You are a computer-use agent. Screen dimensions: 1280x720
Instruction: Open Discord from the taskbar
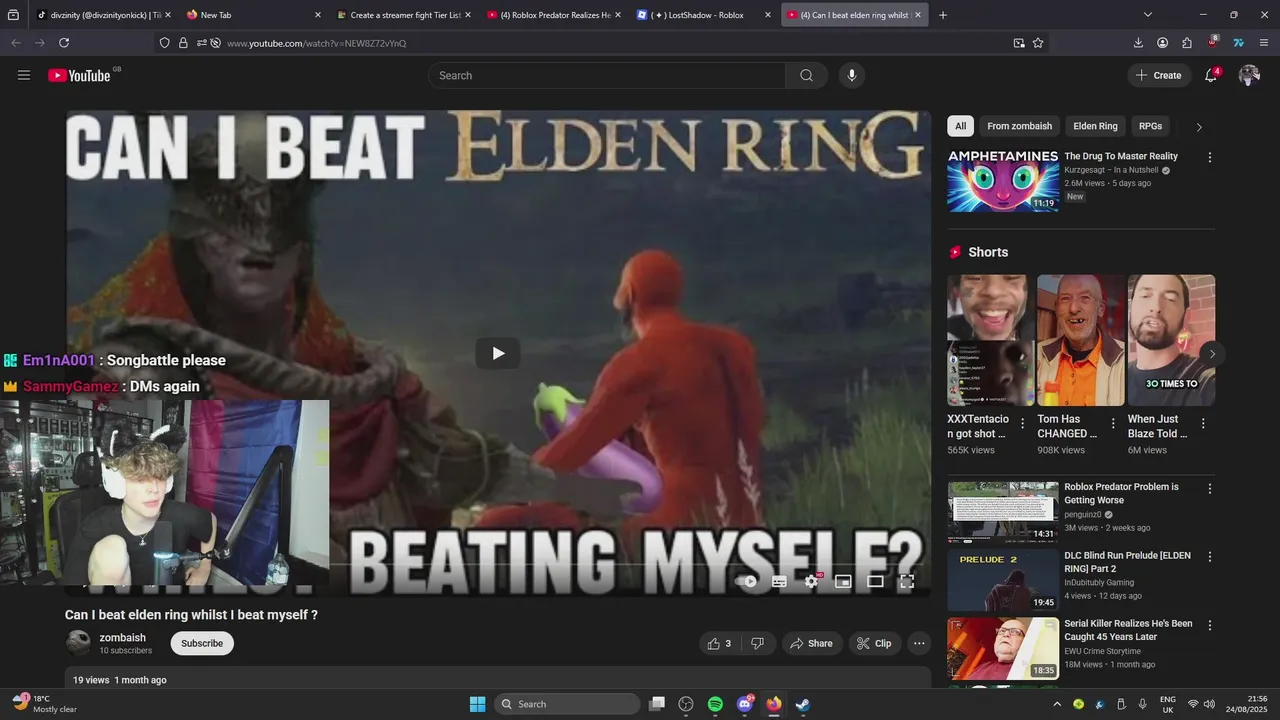745,704
